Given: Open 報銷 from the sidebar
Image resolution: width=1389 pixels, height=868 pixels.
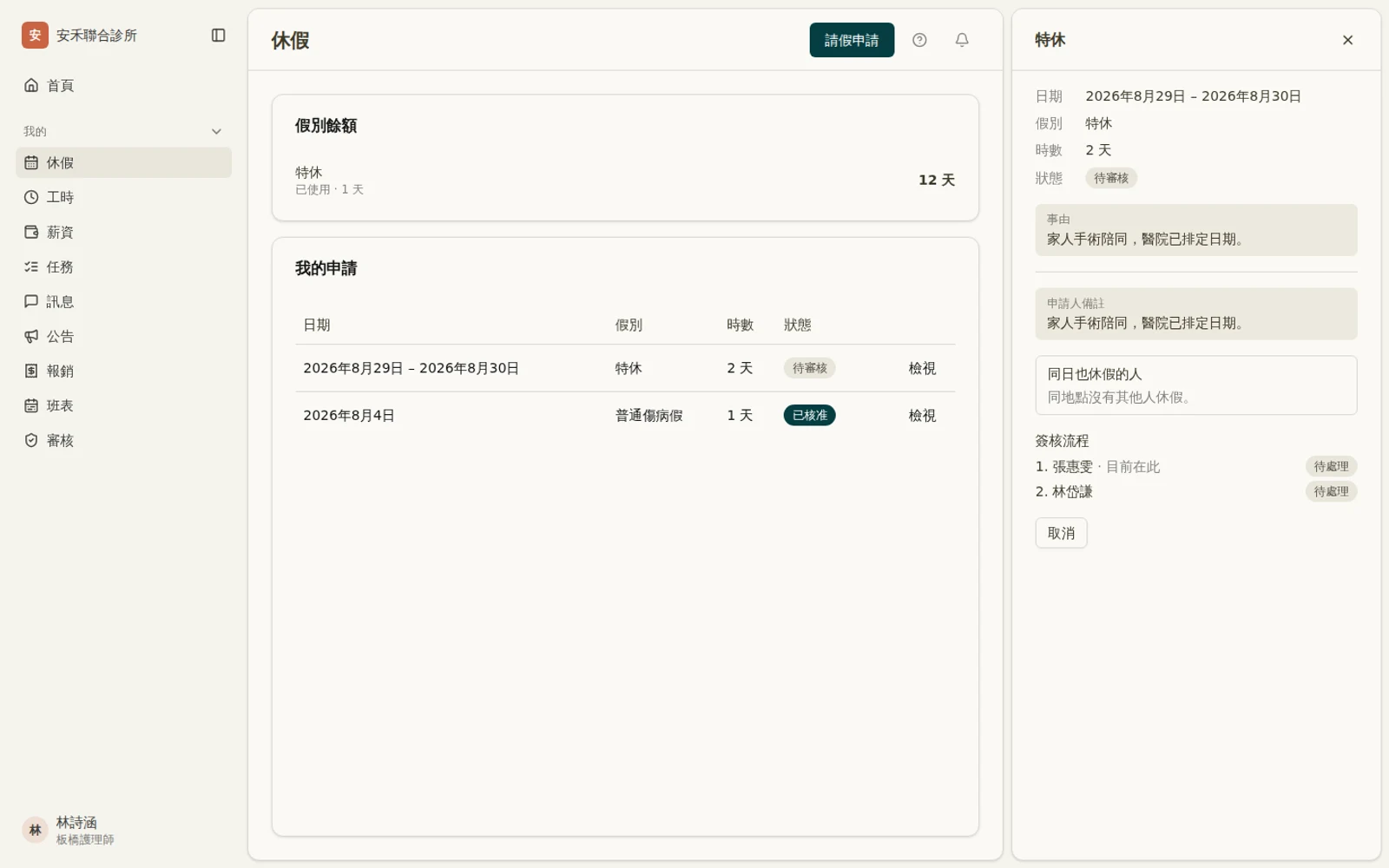Looking at the screenshot, I should pos(123,371).
